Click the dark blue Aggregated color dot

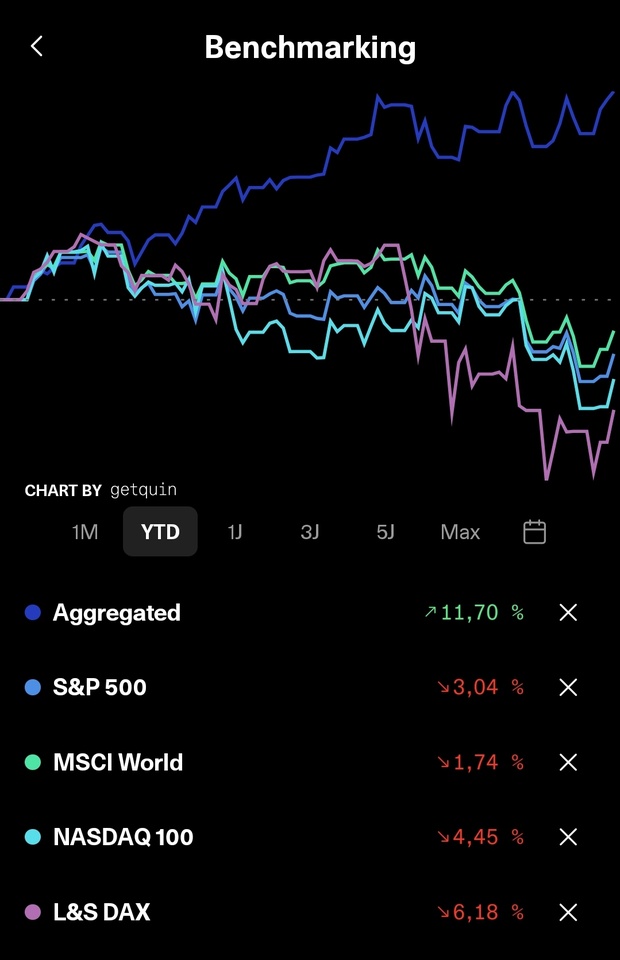[x=33, y=612]
